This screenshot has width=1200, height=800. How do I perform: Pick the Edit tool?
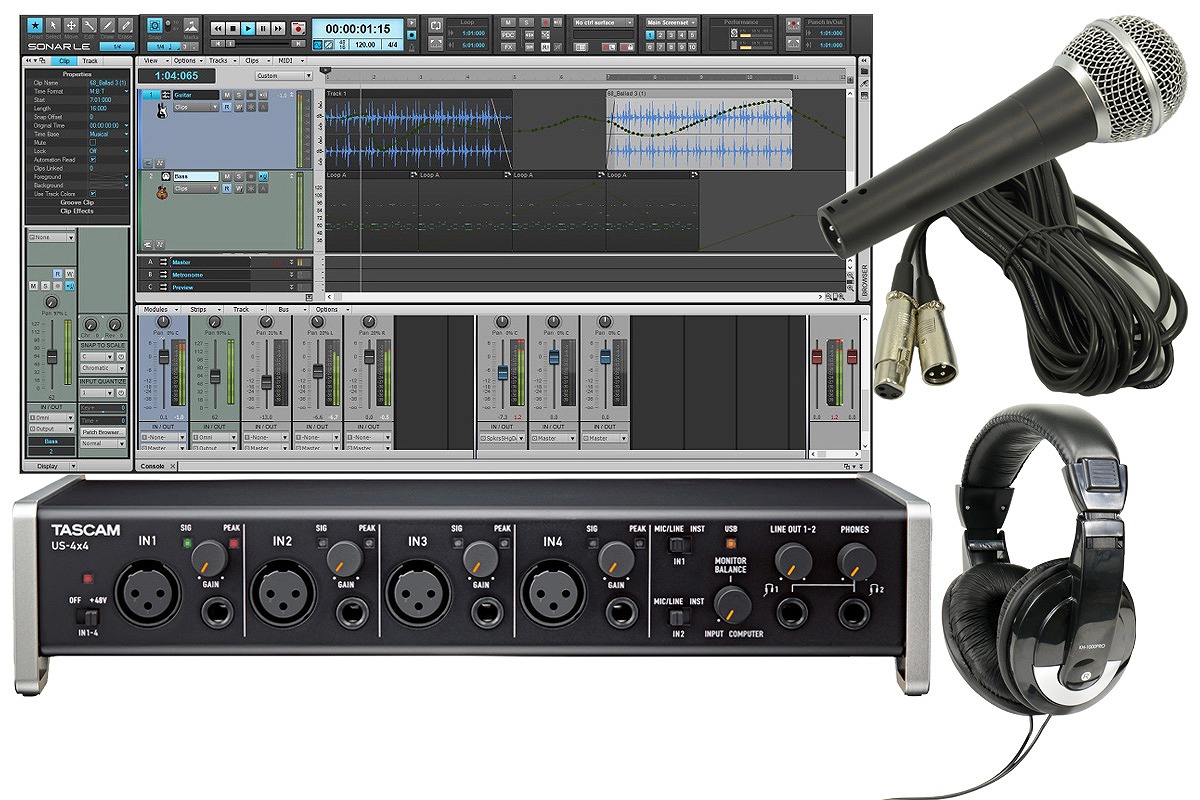pos(90,24)
